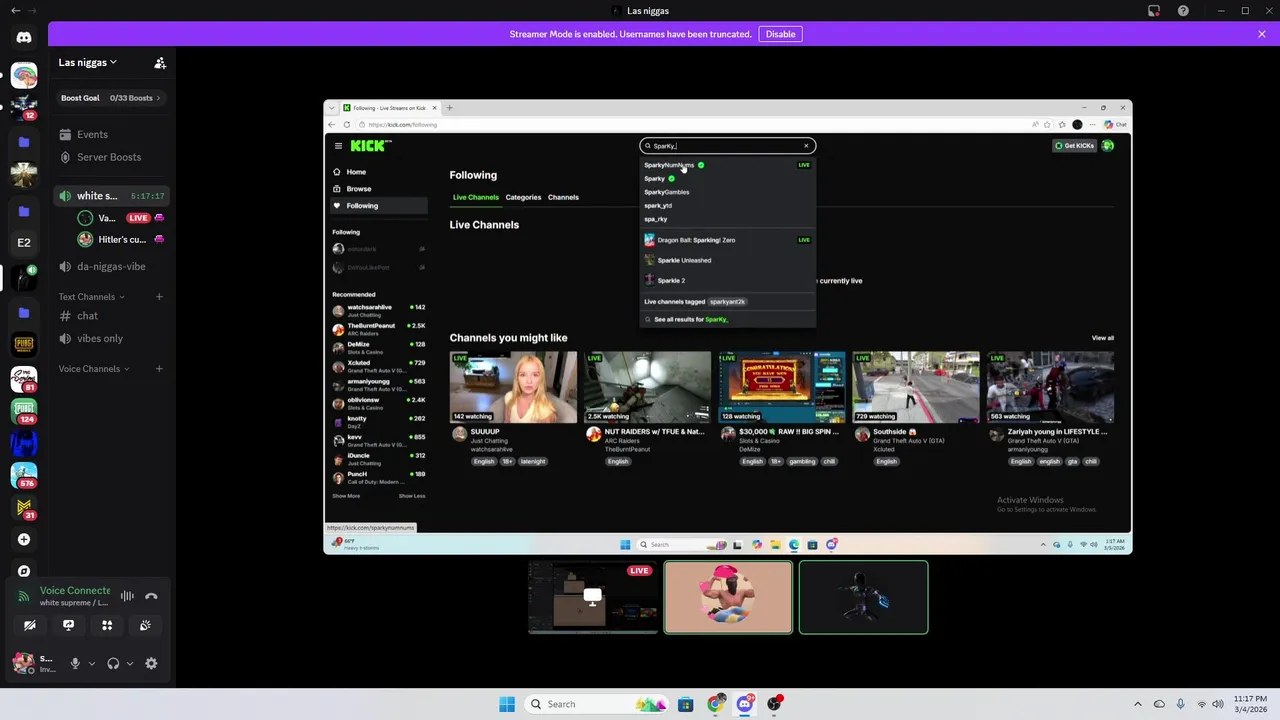Open inbox icon in title bar
Image resolution: width=1280 pixels, height=720 pixels.
1154,11
